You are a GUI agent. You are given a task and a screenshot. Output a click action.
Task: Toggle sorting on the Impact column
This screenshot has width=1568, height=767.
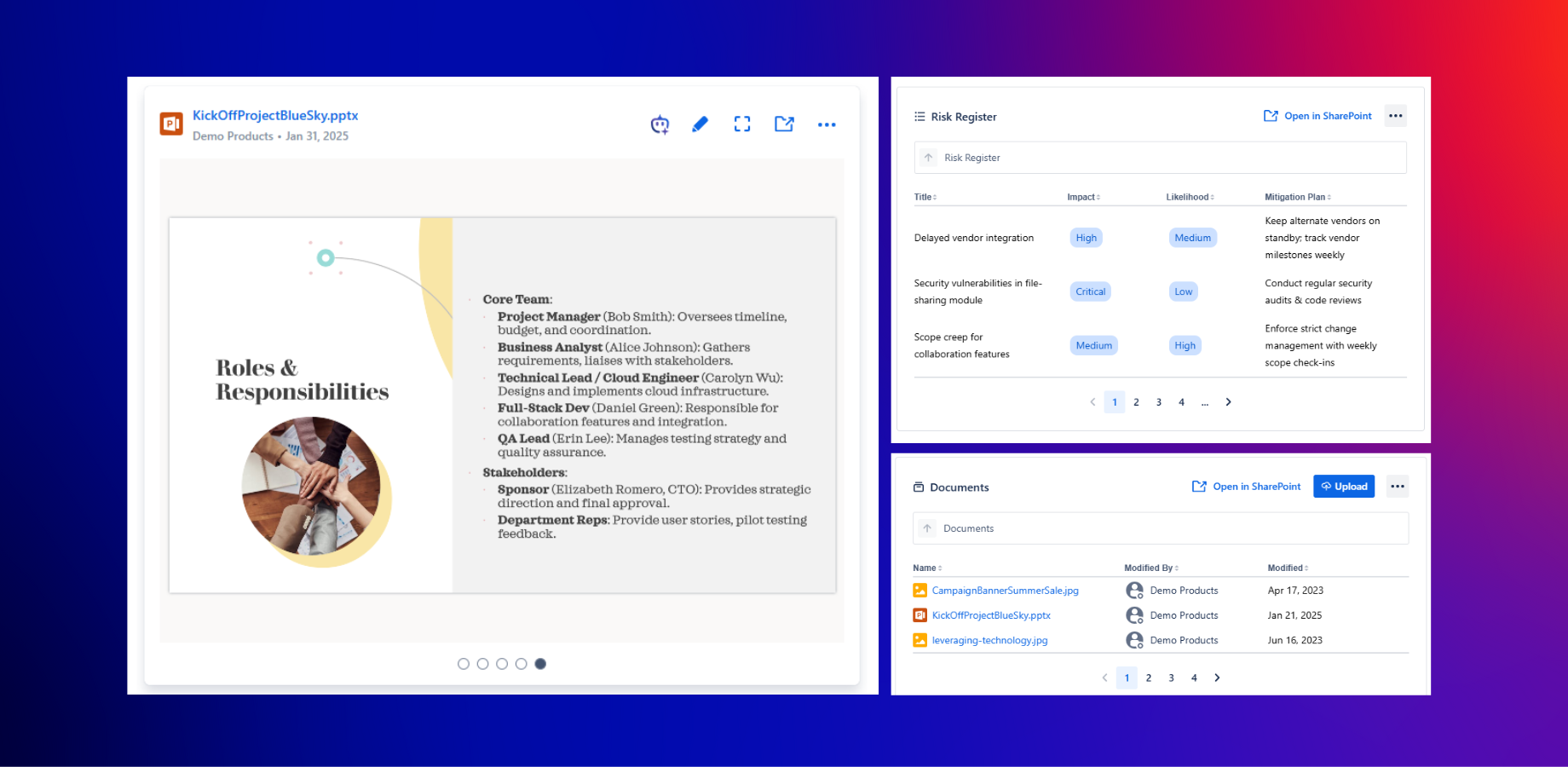coord(1083,197)
